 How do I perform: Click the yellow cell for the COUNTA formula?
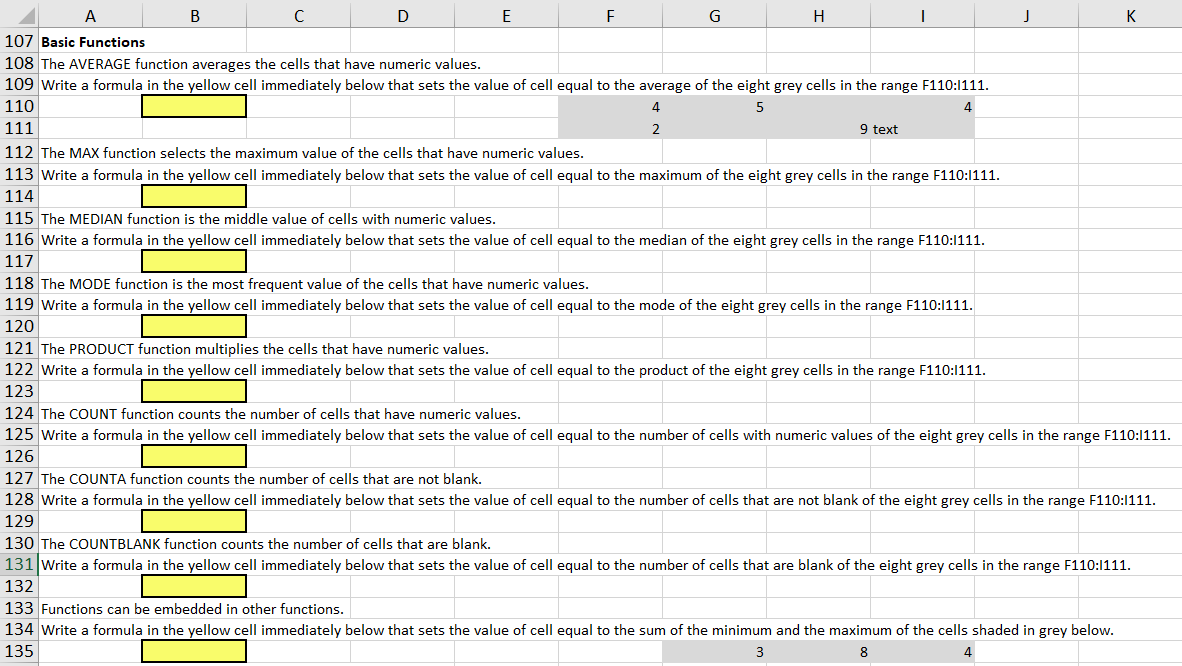click(194, 520)
